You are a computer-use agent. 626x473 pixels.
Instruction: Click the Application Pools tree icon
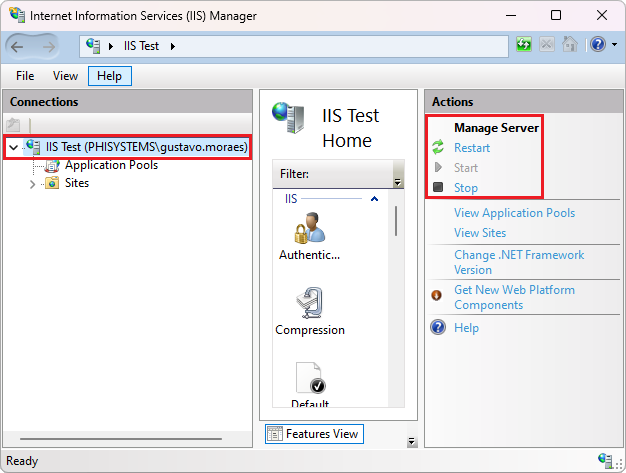pyautogui.click(x=52, y=165)
